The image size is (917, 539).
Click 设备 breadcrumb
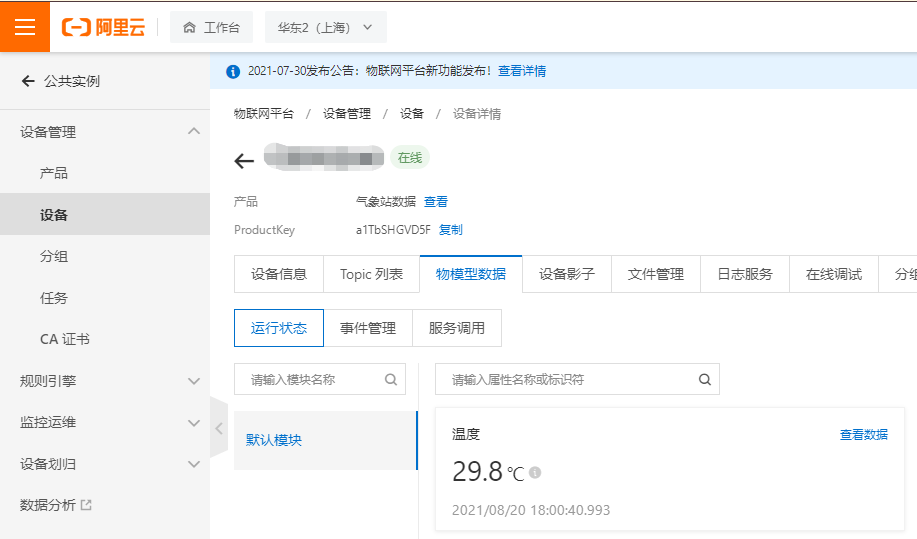point(411,113)
